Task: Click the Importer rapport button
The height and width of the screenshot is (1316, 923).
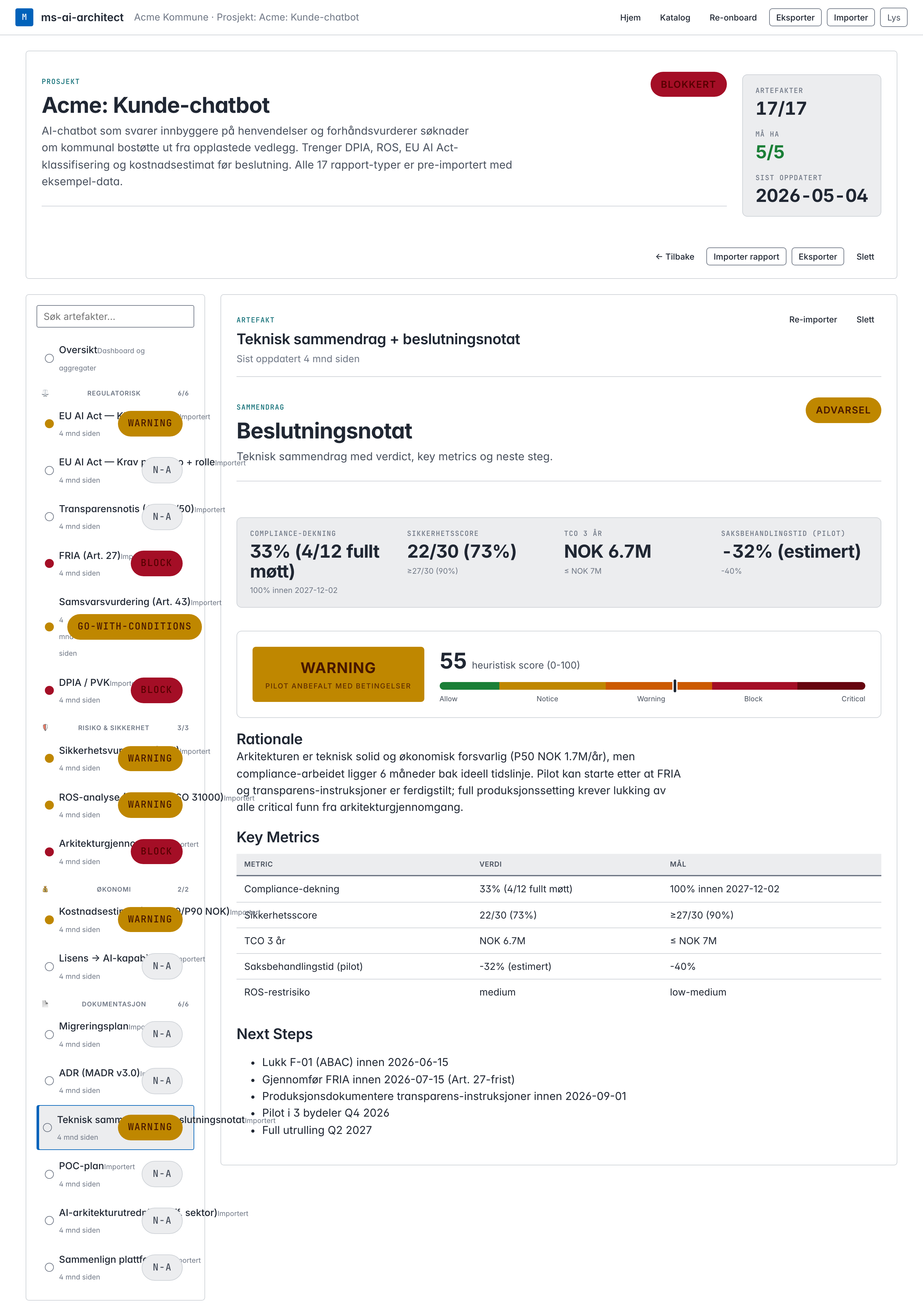Action: point(746,256)
